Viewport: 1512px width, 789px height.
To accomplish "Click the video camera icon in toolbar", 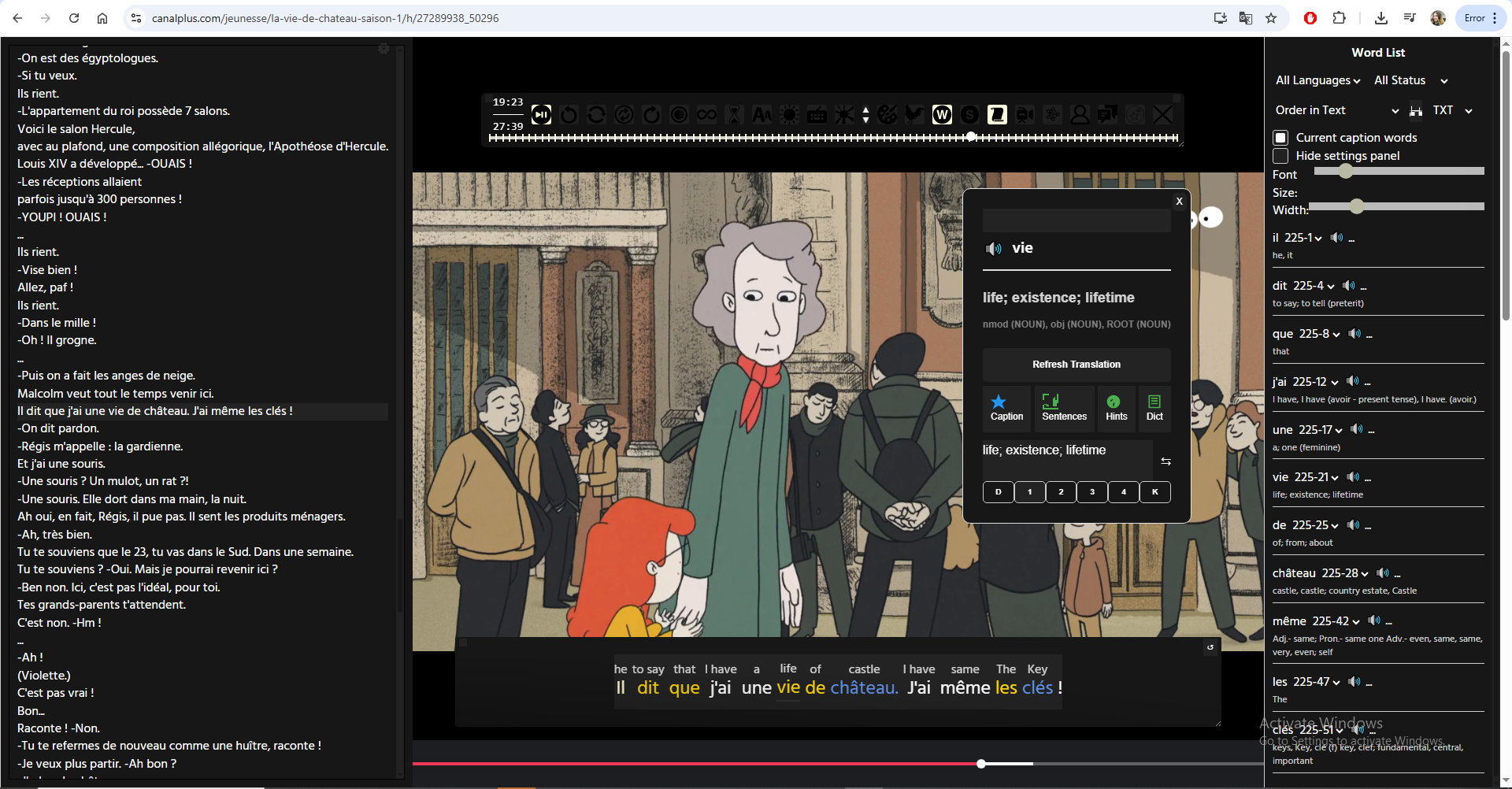I will (1025, 115).
